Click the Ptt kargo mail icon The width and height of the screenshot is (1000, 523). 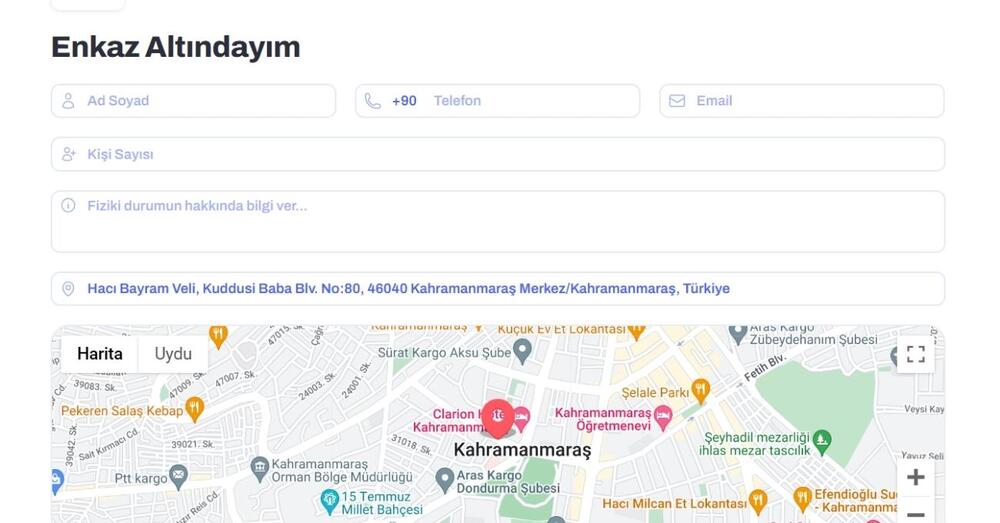pos(179,476)
